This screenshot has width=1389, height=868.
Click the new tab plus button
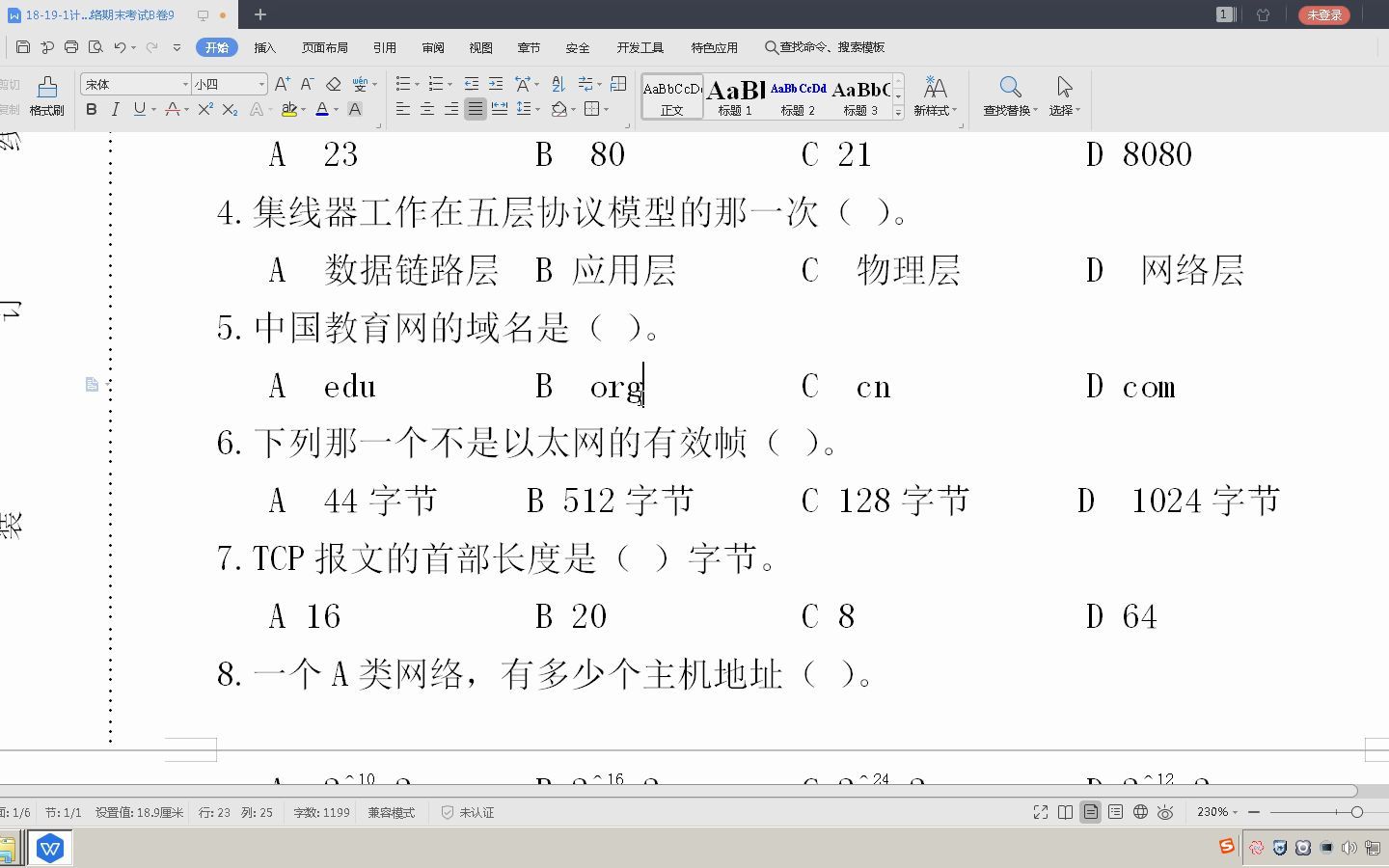pyautogui.click(x=259, y=14)
